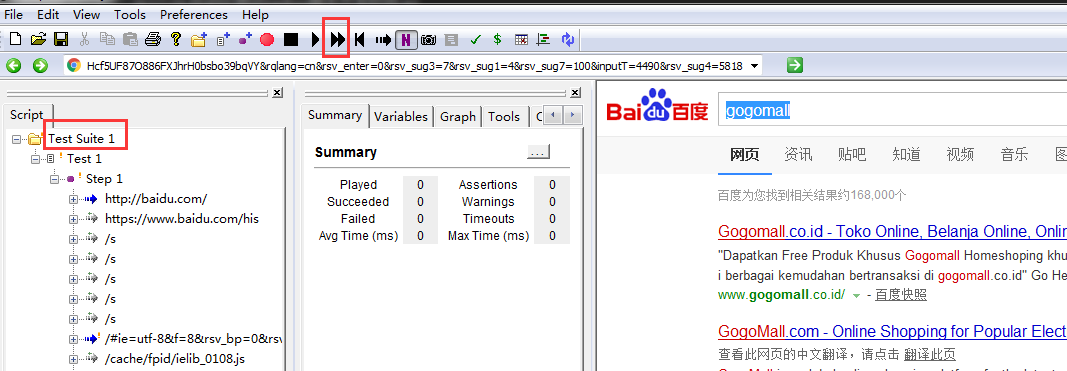
Task: Go forward with the green right arrow
Action: pos(40,65)
